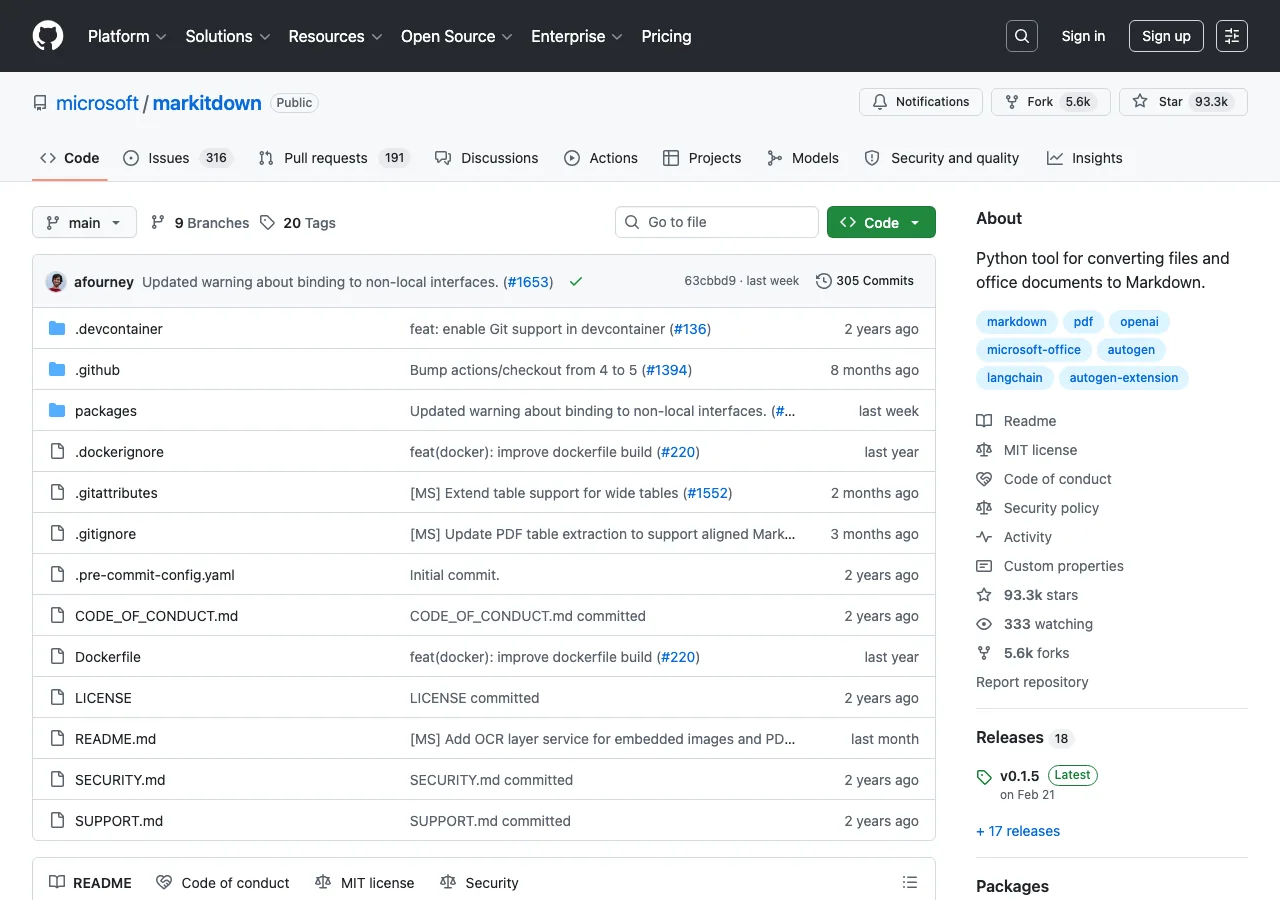Click the autogen-extension topic tag
1280x900 pixels.
pyautogui.click(x=1124, y=378)
